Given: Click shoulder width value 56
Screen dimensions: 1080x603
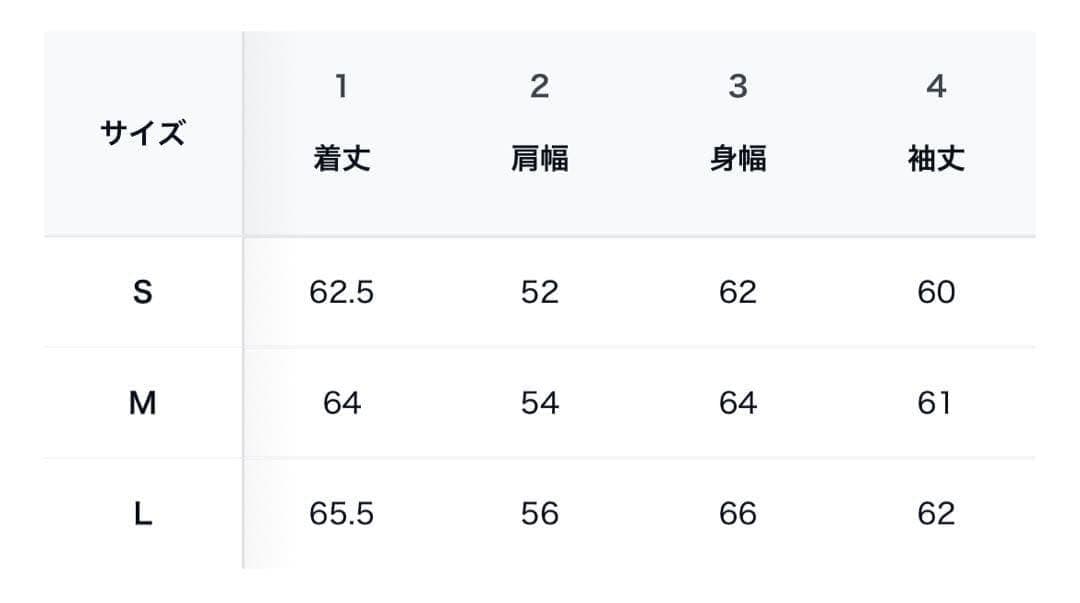Looking at the screenshot, I should pyautogui.click(x=540, y=514).
